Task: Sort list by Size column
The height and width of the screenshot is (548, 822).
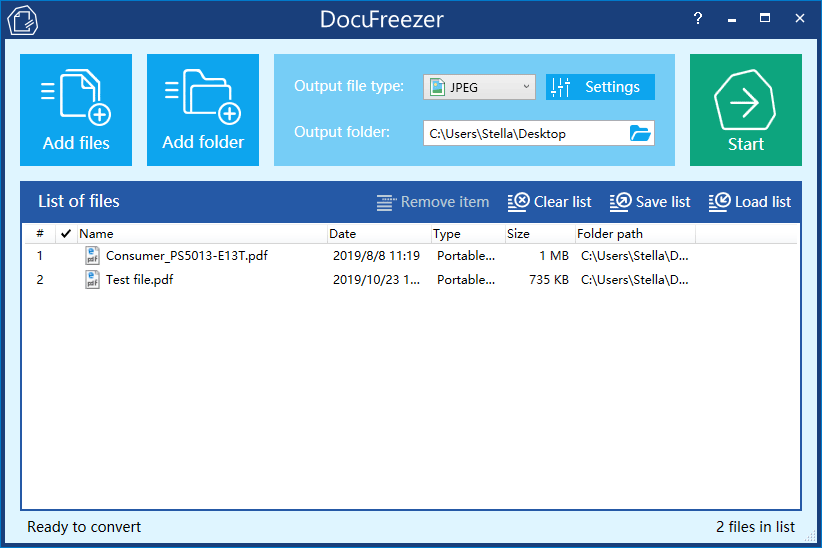Action: [536, 234]
